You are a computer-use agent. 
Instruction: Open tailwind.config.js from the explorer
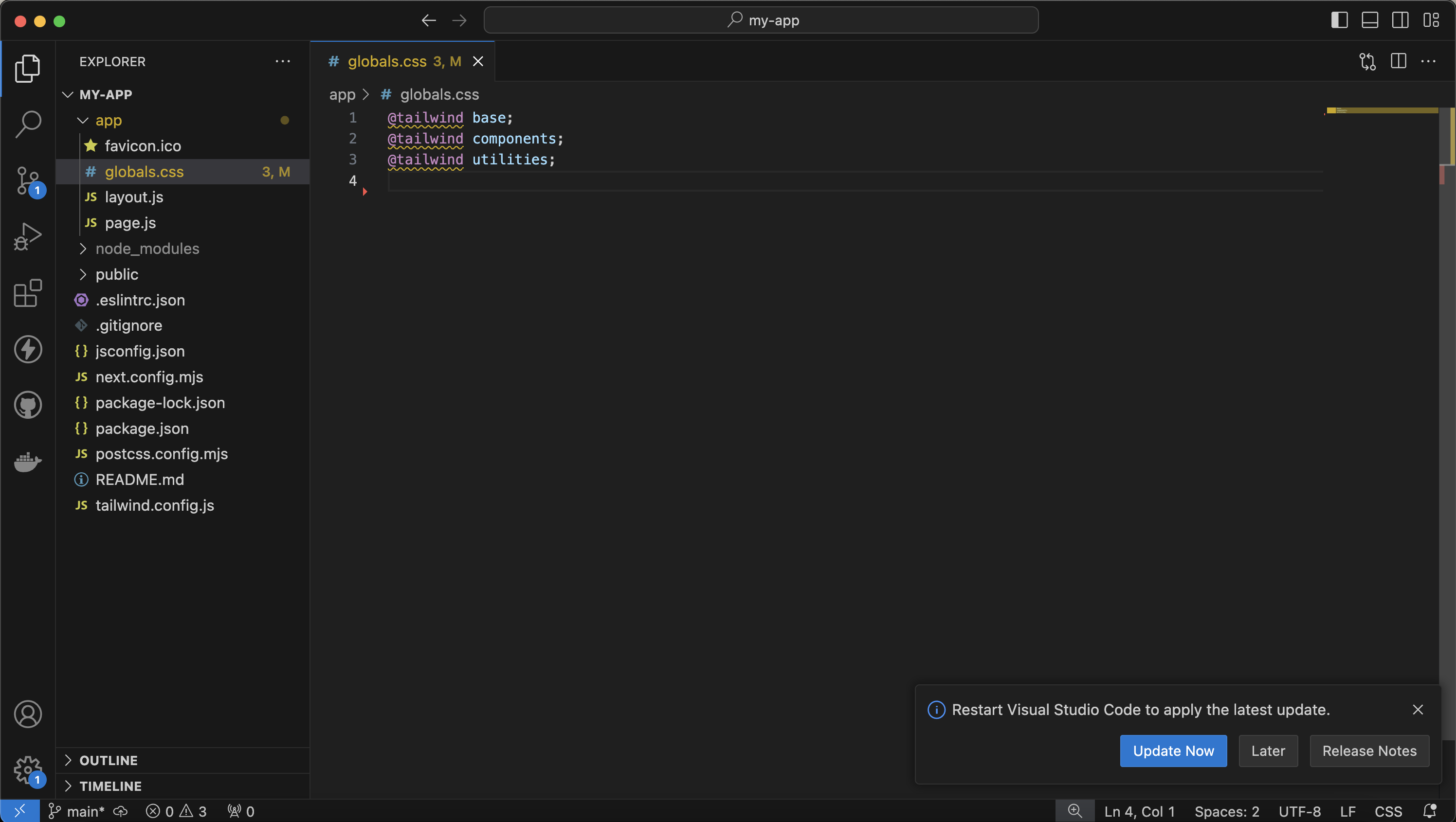[x=154, y=505]
